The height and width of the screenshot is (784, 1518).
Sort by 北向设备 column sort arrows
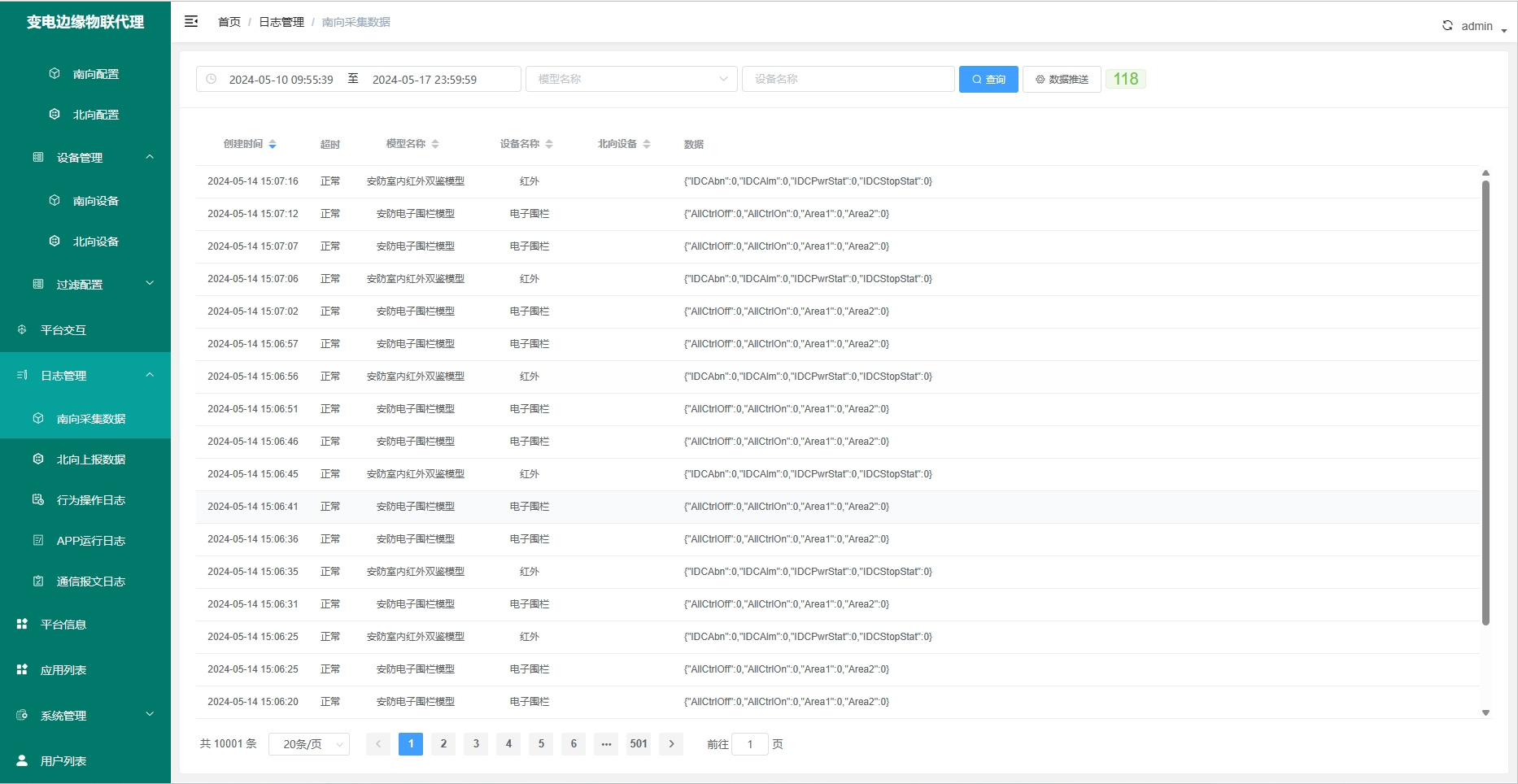pyautogui.click(x=647, y=145)
